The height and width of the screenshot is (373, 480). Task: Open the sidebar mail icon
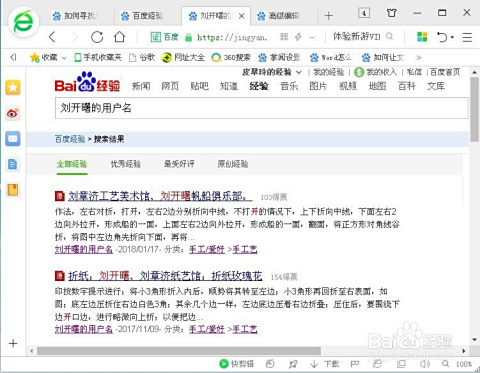click(x=13, y=138)
